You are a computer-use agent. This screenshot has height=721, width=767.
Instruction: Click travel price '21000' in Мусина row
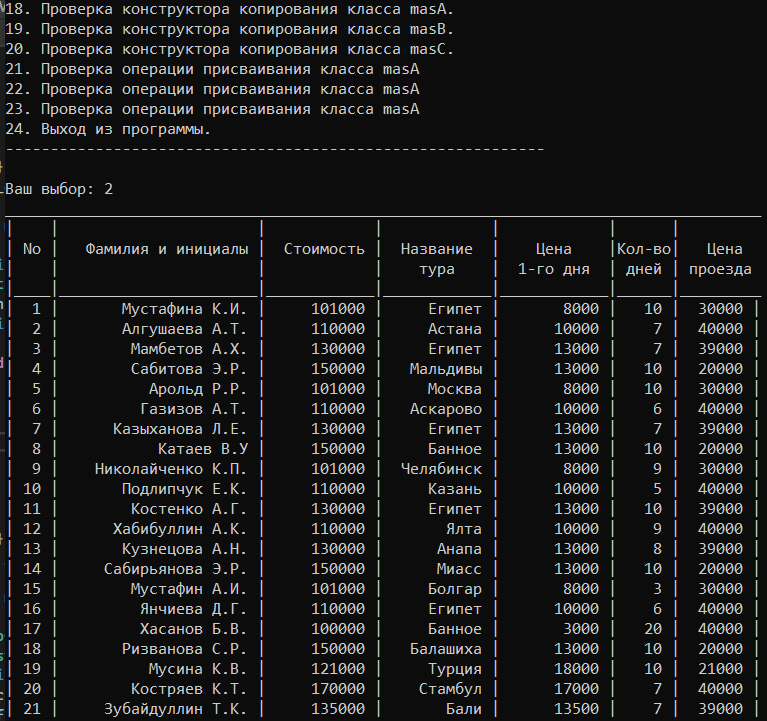pos(721,670)
